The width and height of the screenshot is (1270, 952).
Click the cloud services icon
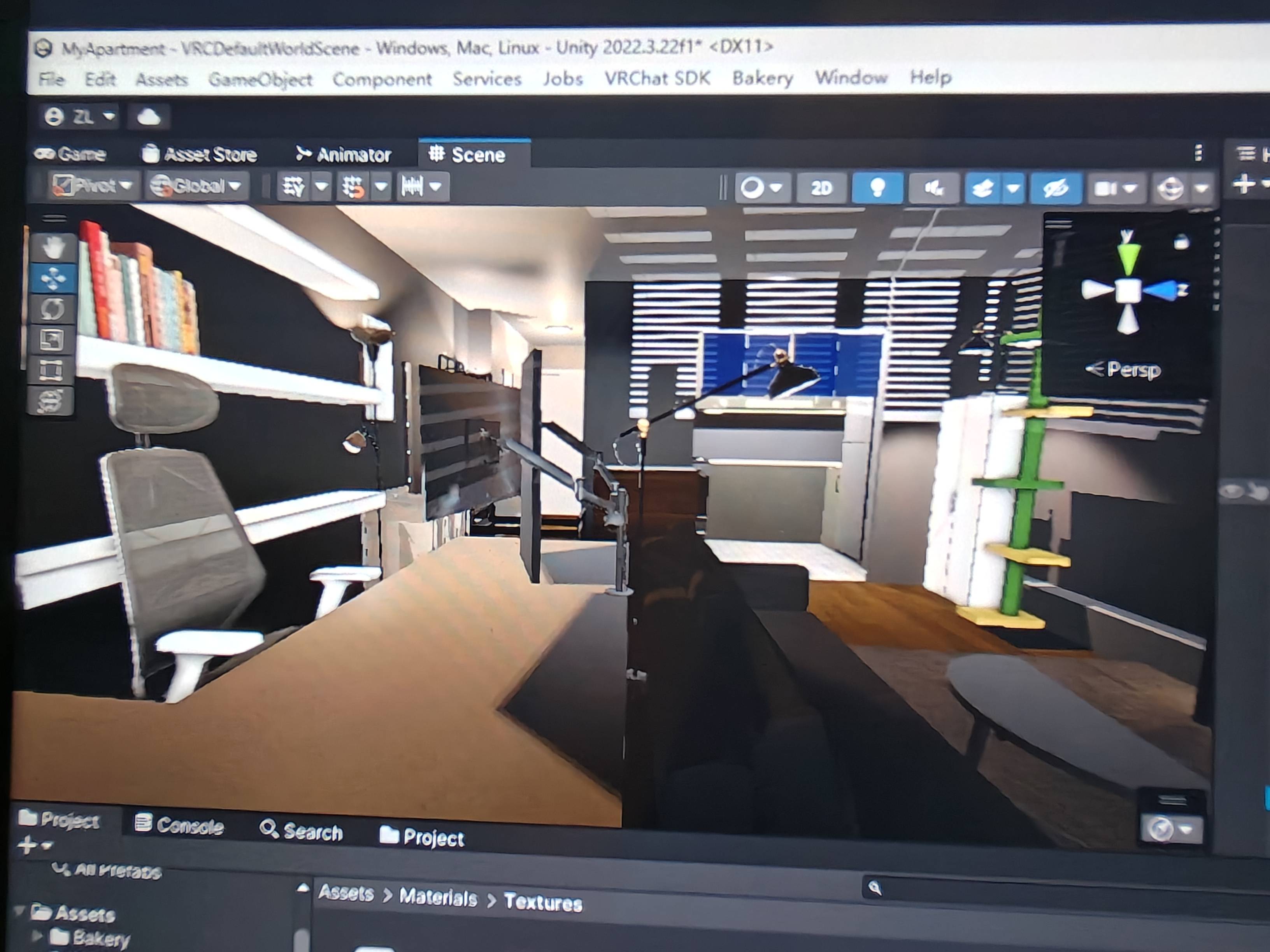(x=148, y=117)
